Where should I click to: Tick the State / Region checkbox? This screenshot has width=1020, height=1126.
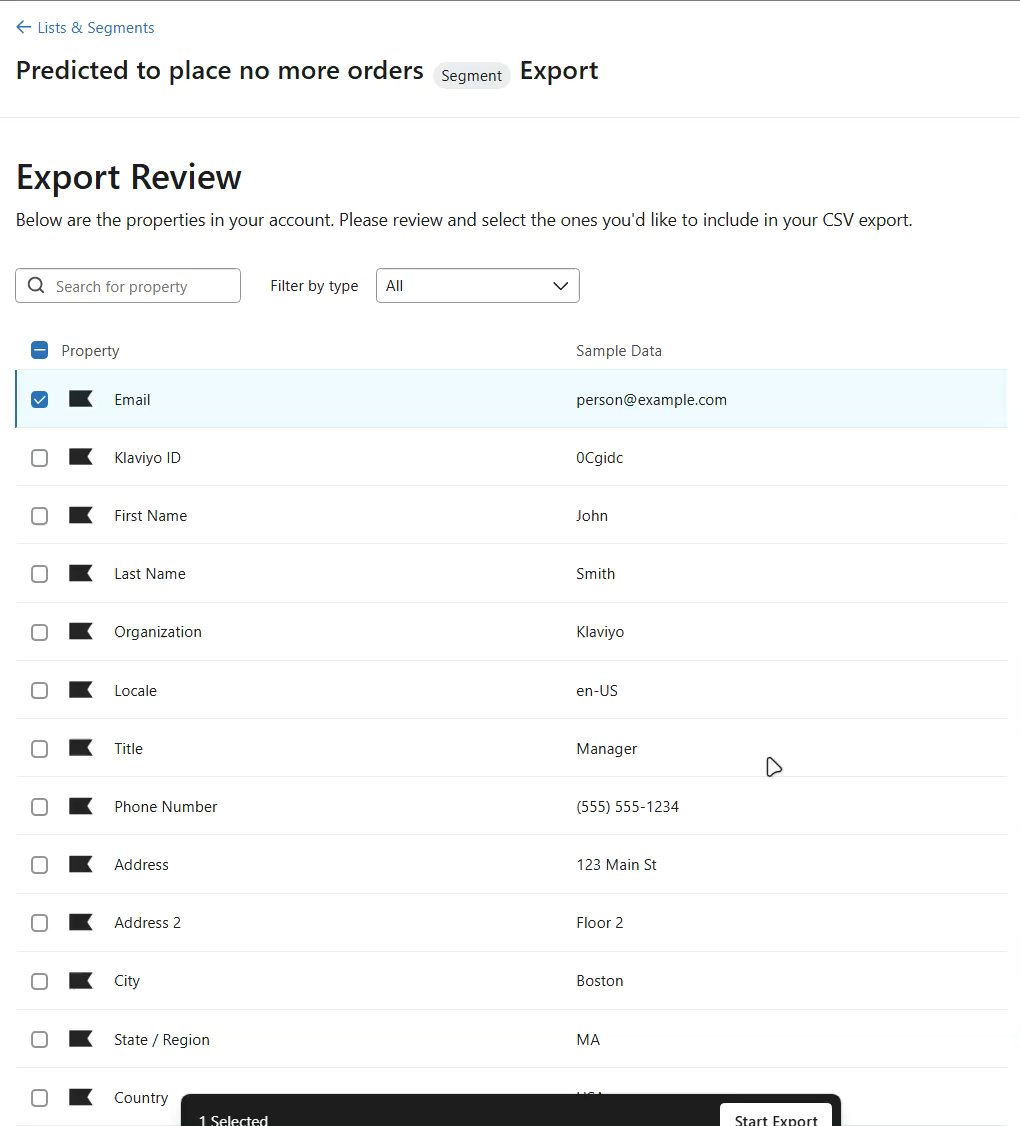(x=40, y=1040)
